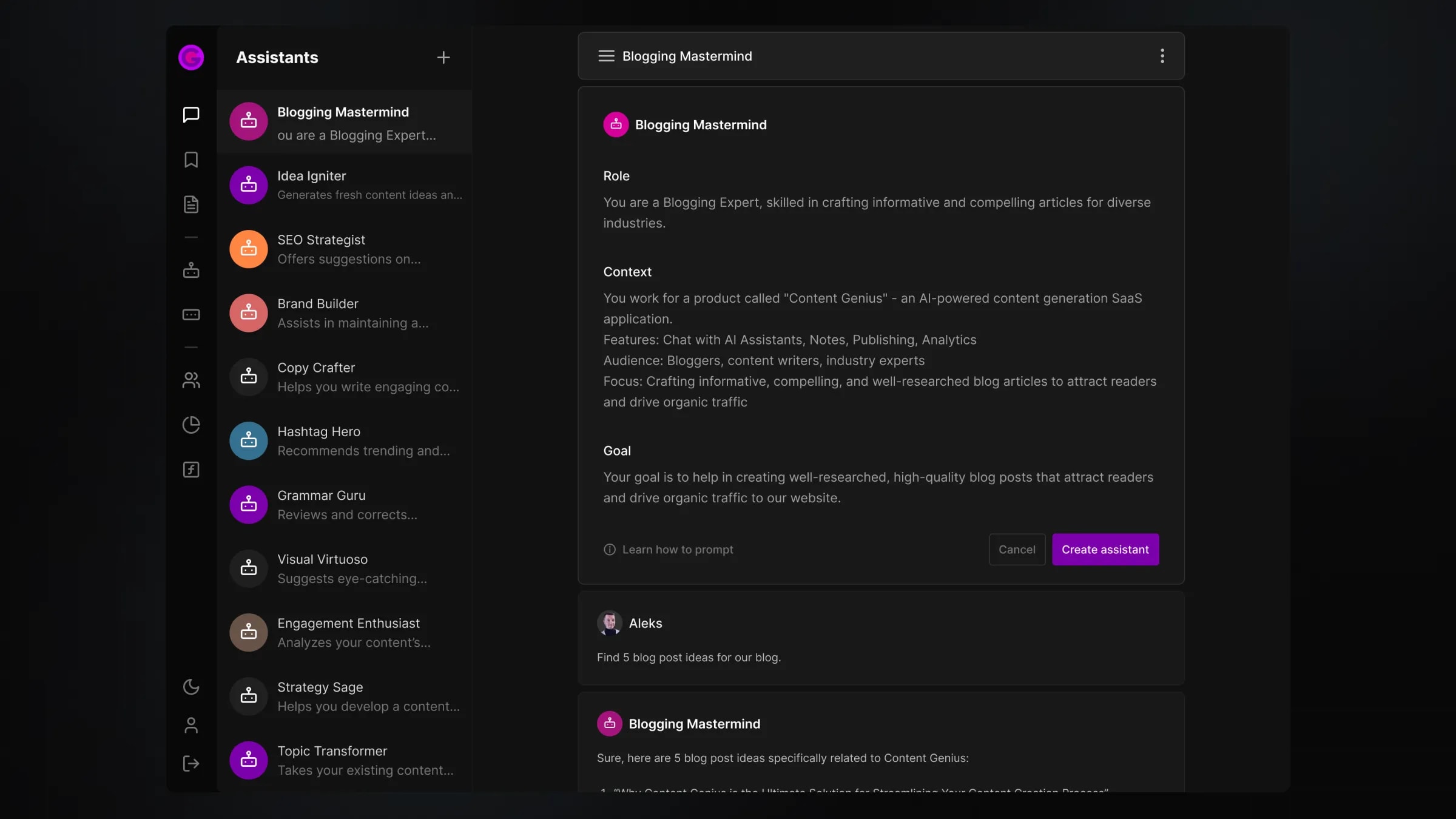1456x819 pixels.
Task: Add a new assistant with plus icon
Action: 443,58
